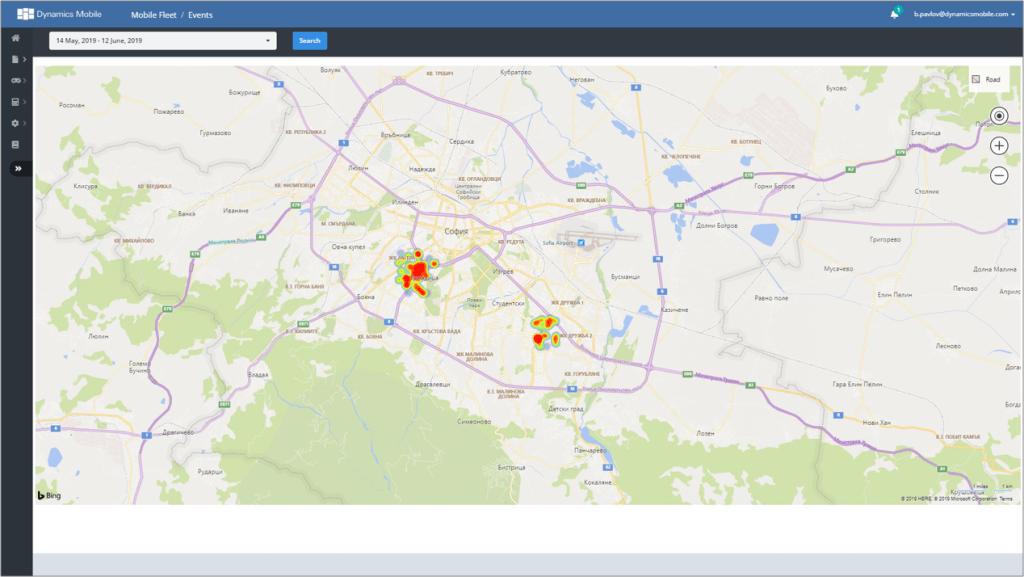Open b.pavlov@dynamicsmobile.com user menu
This screenshot has height=577, width=1024.
pos(964,14)
